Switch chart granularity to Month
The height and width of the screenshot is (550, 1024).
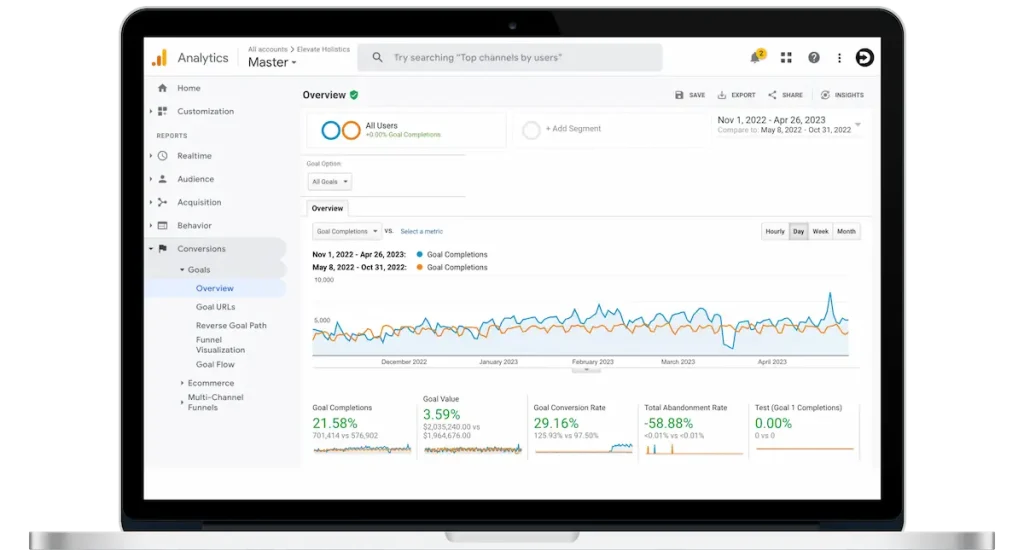click(x=846, y=231)
